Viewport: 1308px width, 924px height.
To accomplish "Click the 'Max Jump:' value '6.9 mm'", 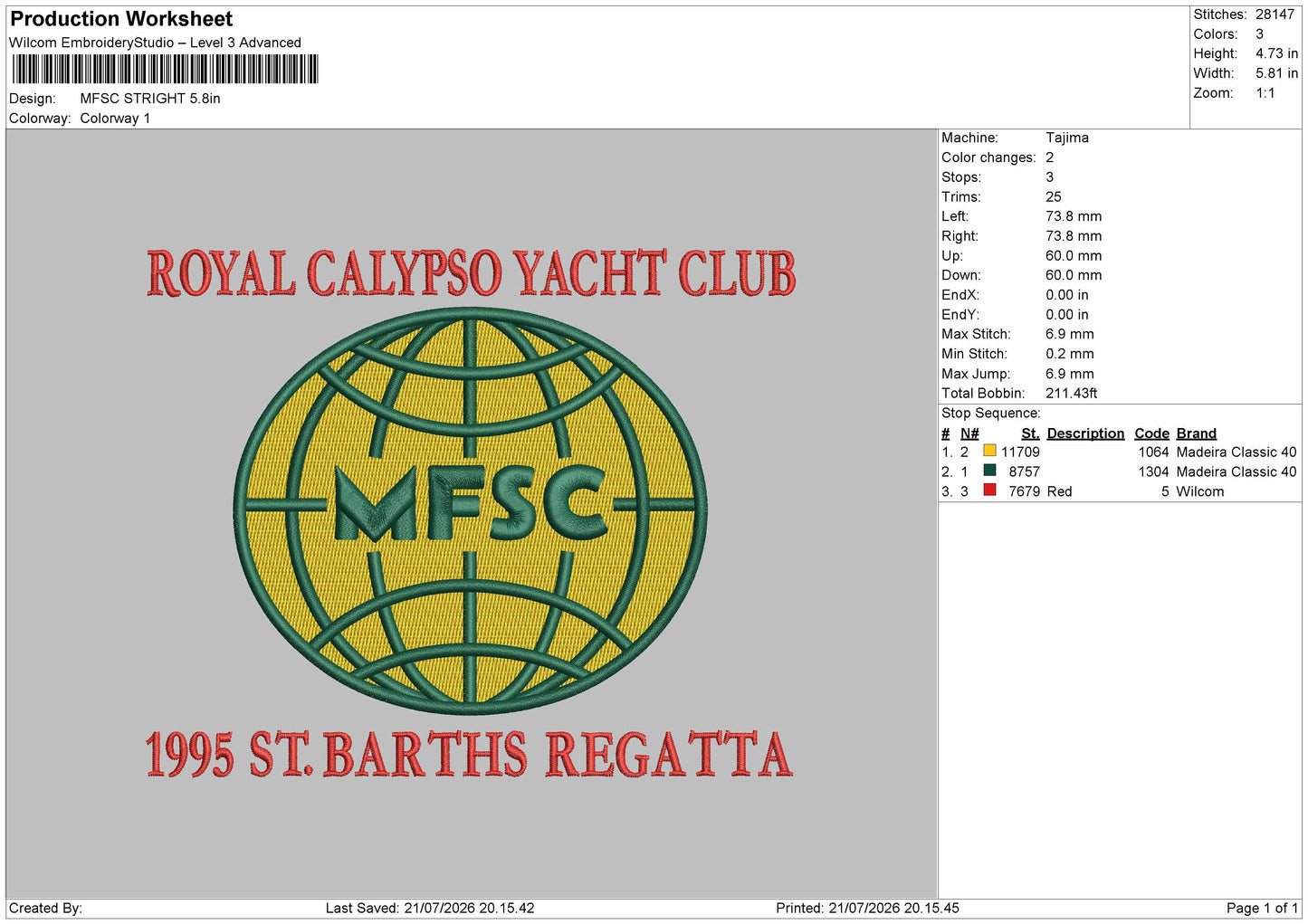I will coord(1070,374).
